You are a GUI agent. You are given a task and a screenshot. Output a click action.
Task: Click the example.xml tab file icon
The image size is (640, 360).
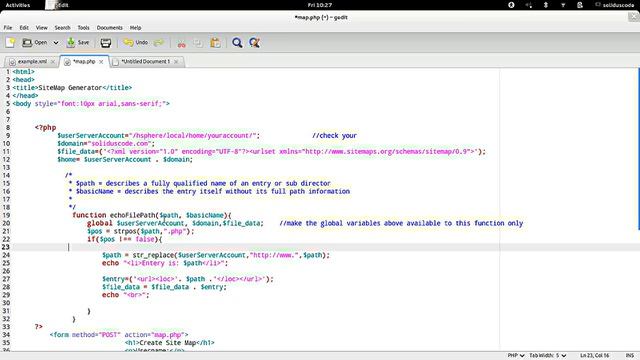[x=12, y=62]
